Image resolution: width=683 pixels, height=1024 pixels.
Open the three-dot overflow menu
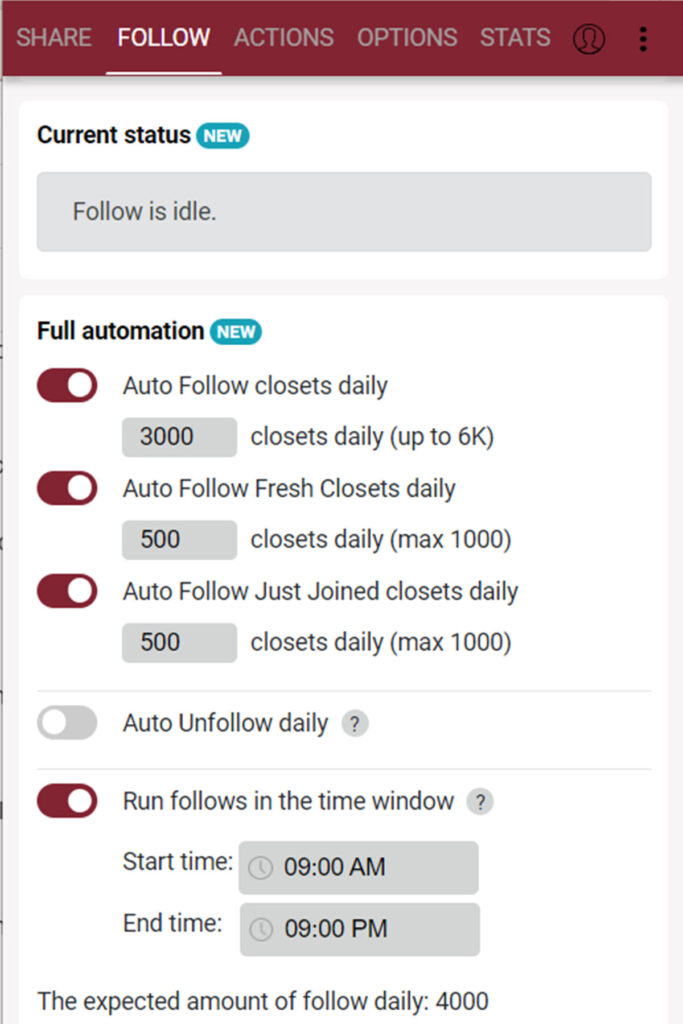(x=643, y=39)
